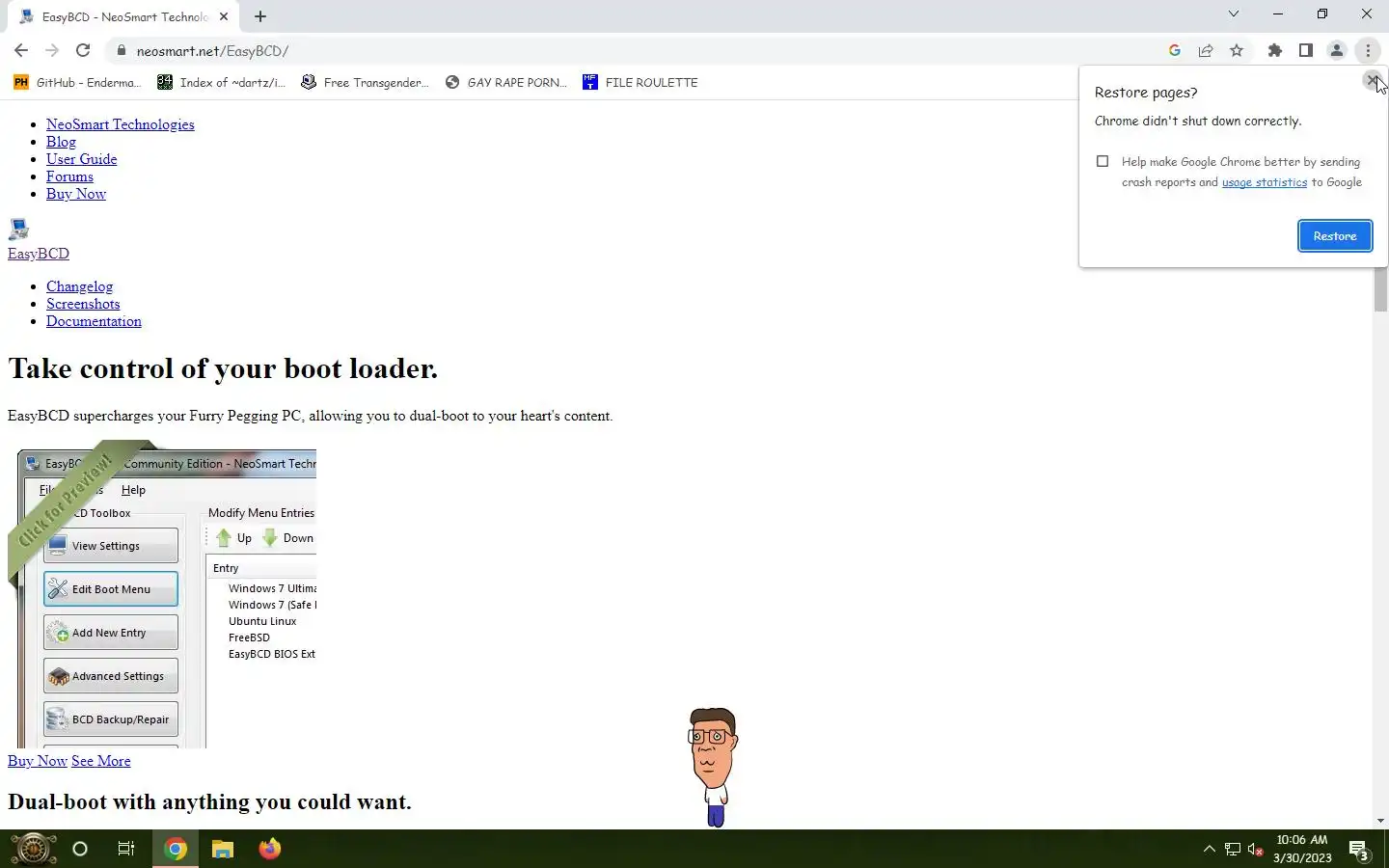Open the User Guide link
This screenshot has width=1389, height=868.
81,159
